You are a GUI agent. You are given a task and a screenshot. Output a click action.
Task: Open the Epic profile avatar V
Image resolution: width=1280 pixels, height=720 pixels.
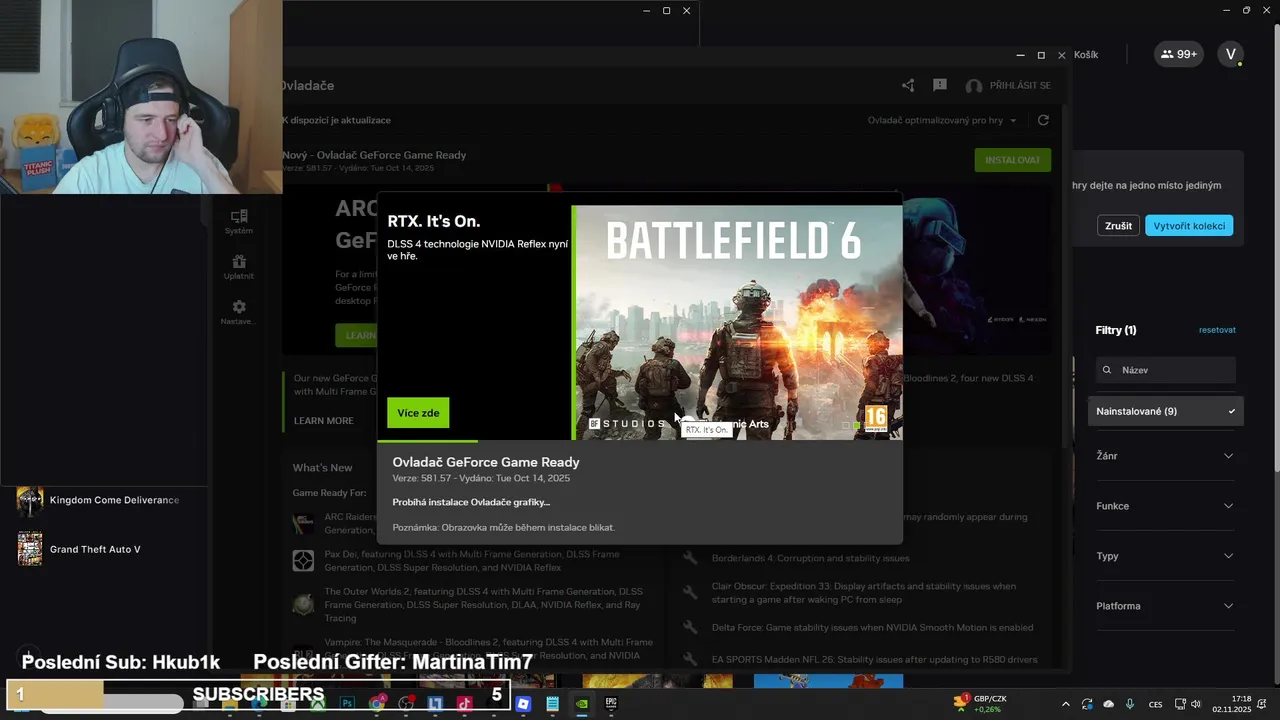1231,54
